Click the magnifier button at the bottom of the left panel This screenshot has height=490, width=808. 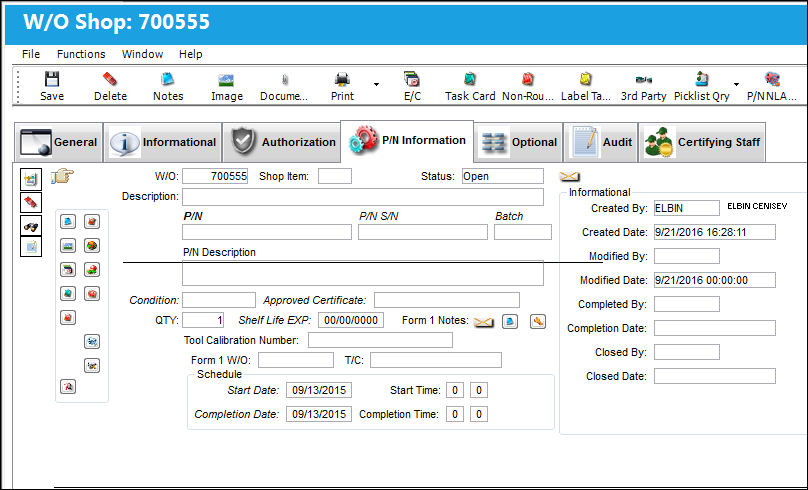[68, 386]
